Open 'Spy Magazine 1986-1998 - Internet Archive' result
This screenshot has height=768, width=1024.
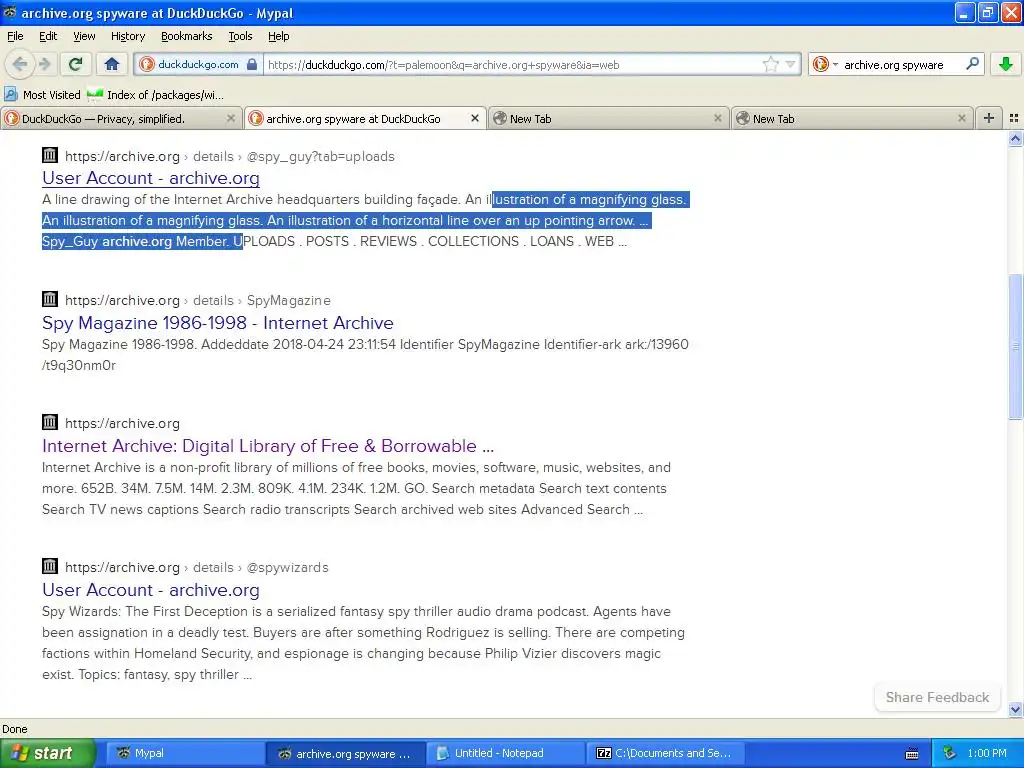pyautogui.click(x=217, y=323)
